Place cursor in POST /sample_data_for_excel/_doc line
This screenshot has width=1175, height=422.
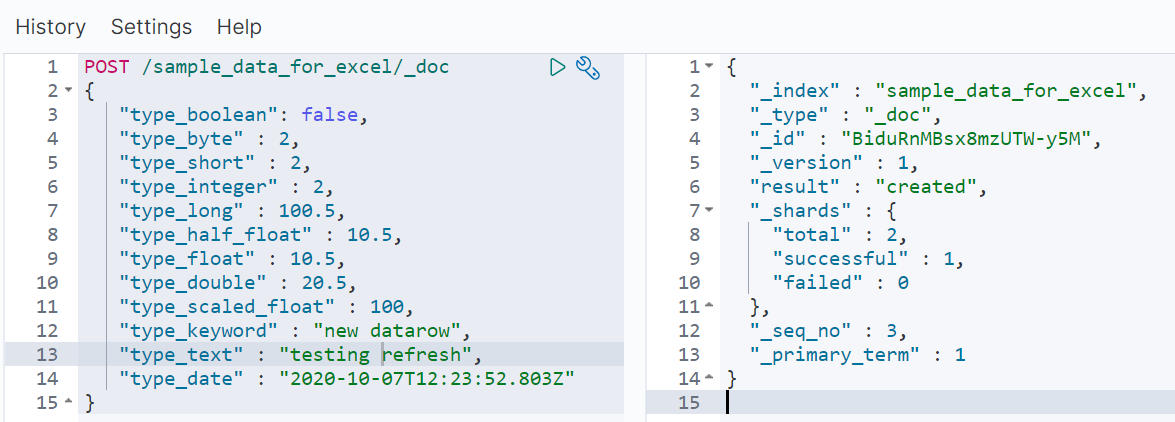[267, 67]
